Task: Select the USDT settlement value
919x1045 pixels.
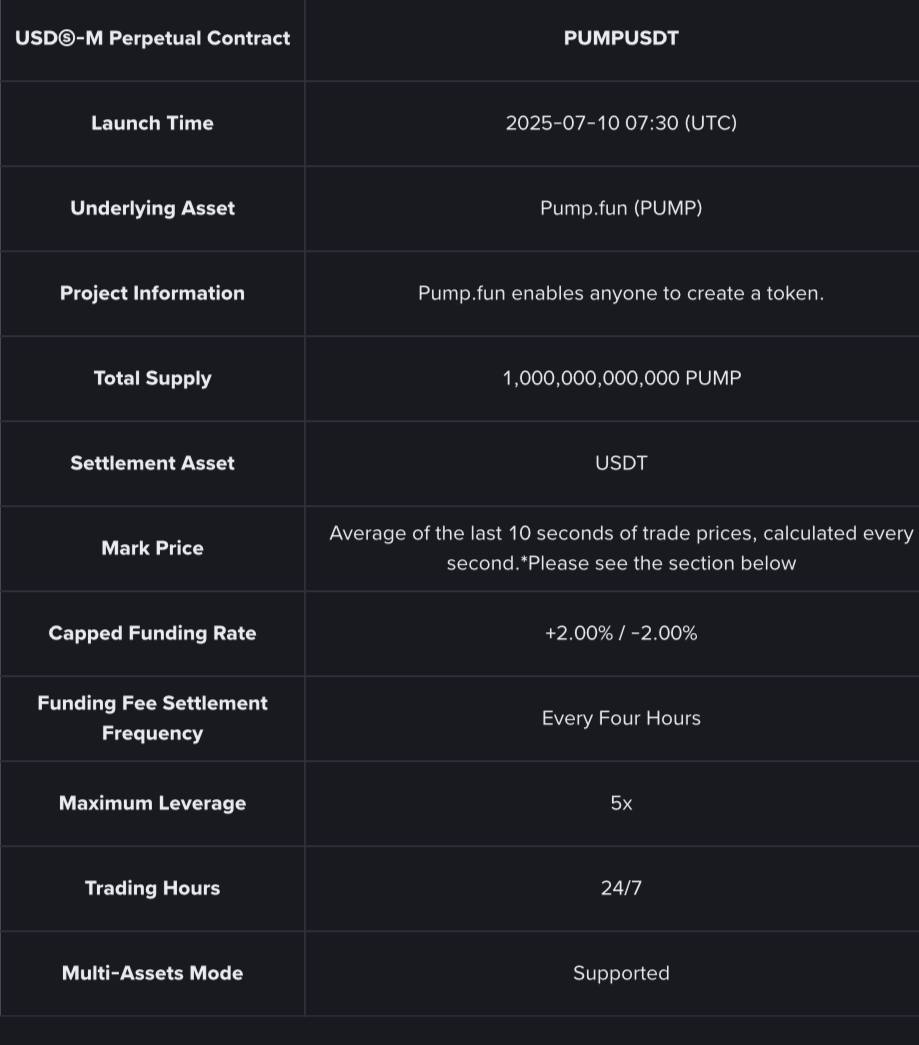Action: tap(621, 463)
